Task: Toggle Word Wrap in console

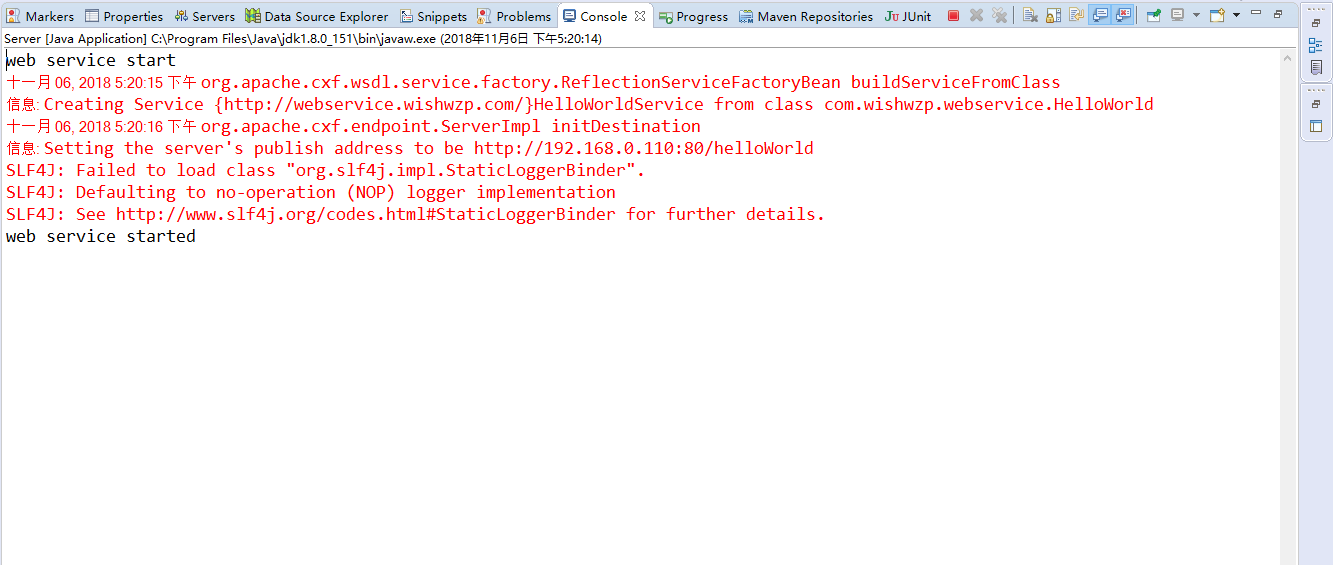Action: [1076, 15]
